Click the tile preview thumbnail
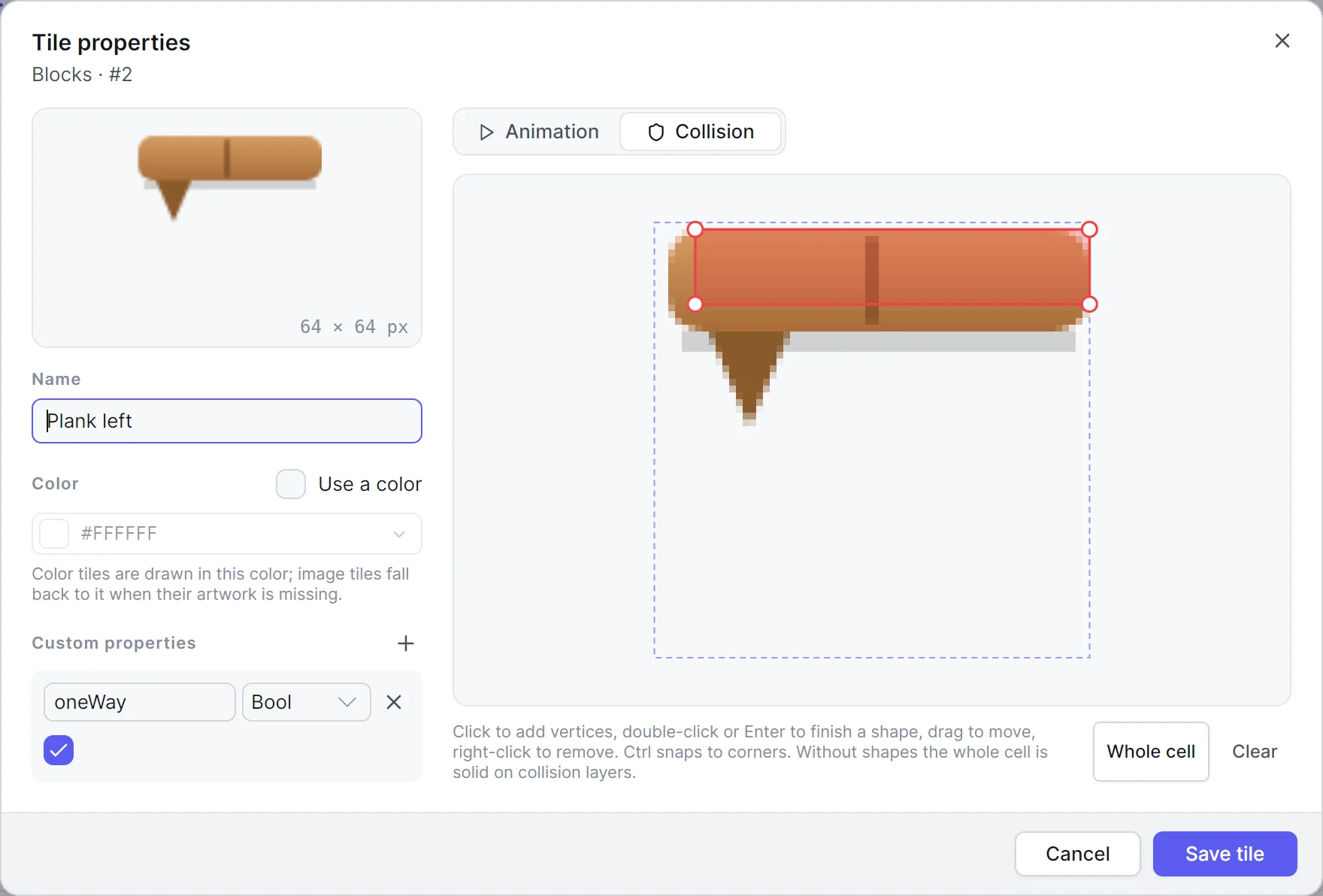Screen dimensions: 1323x896 tap(227, 228)
